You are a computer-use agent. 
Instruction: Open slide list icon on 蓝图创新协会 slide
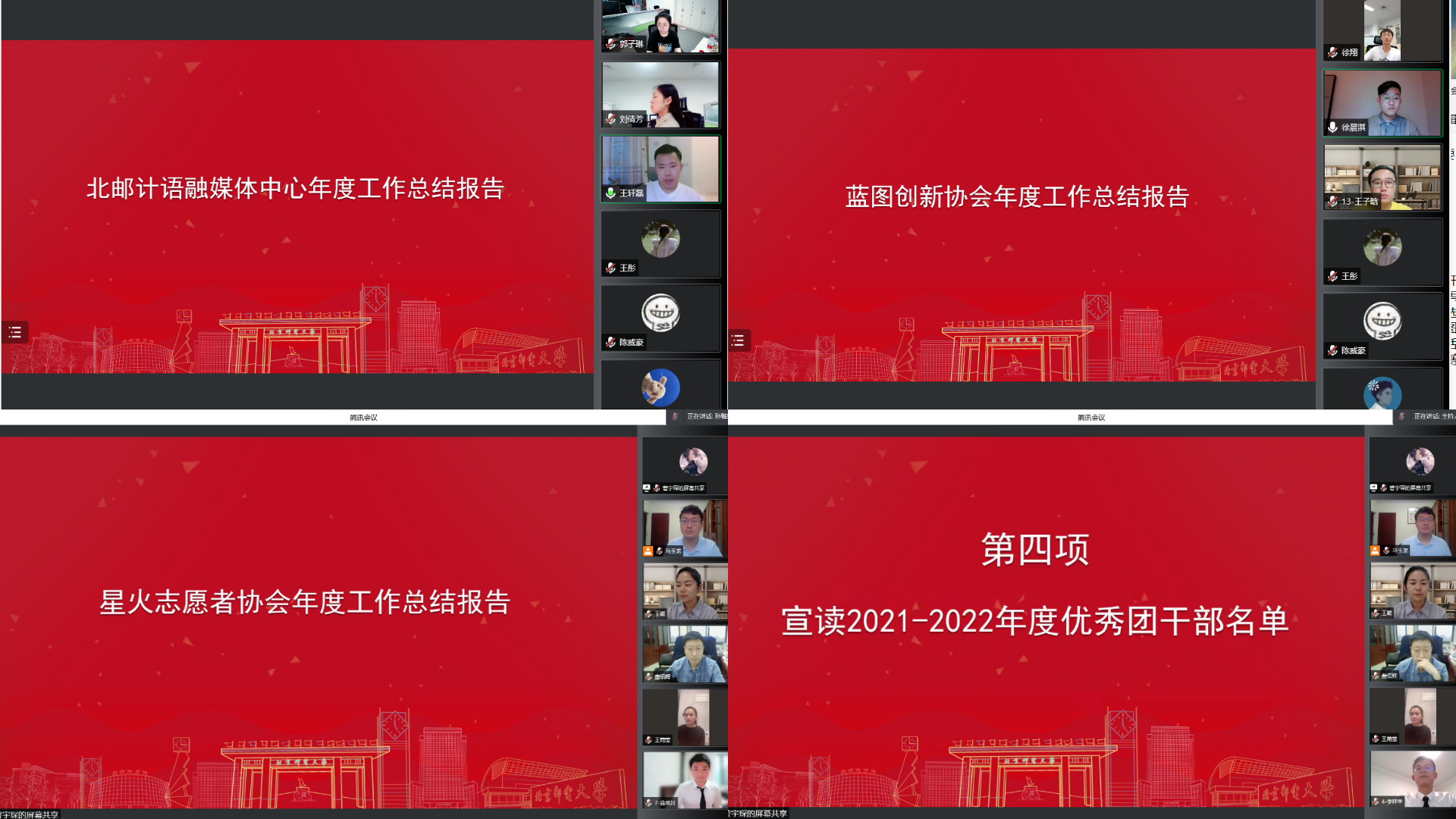click(738, 340)
